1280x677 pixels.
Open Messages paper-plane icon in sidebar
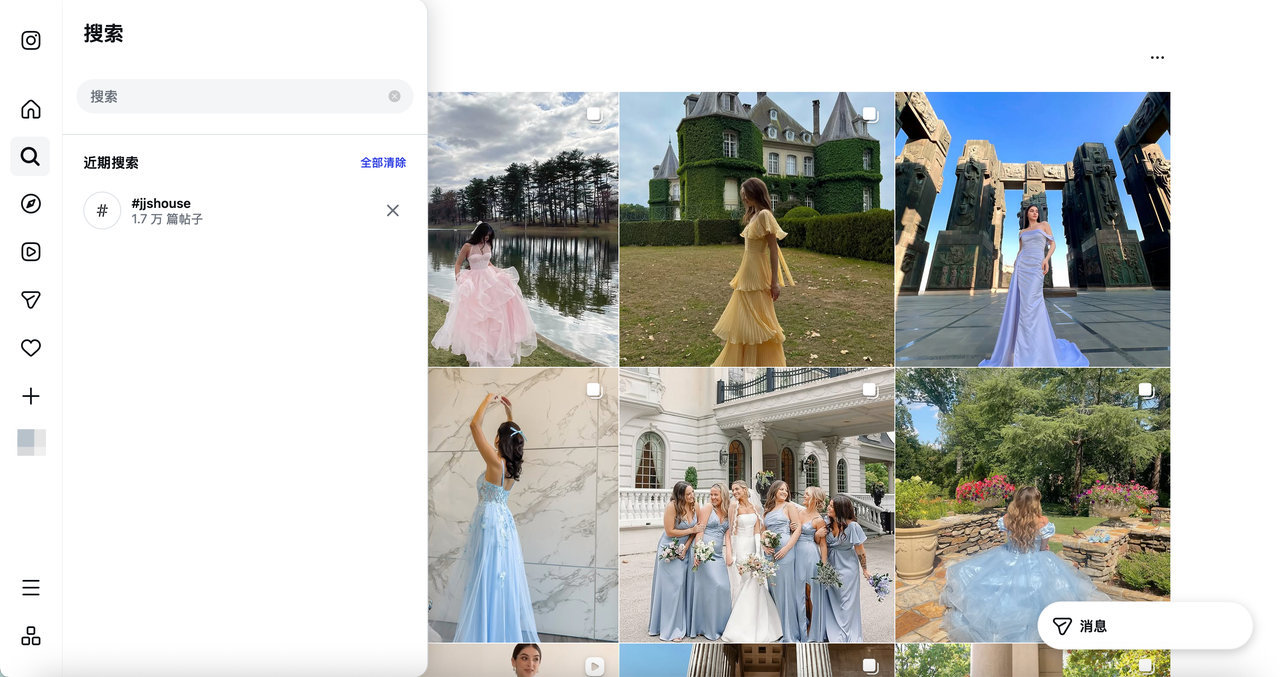click(x=31, y=300)
